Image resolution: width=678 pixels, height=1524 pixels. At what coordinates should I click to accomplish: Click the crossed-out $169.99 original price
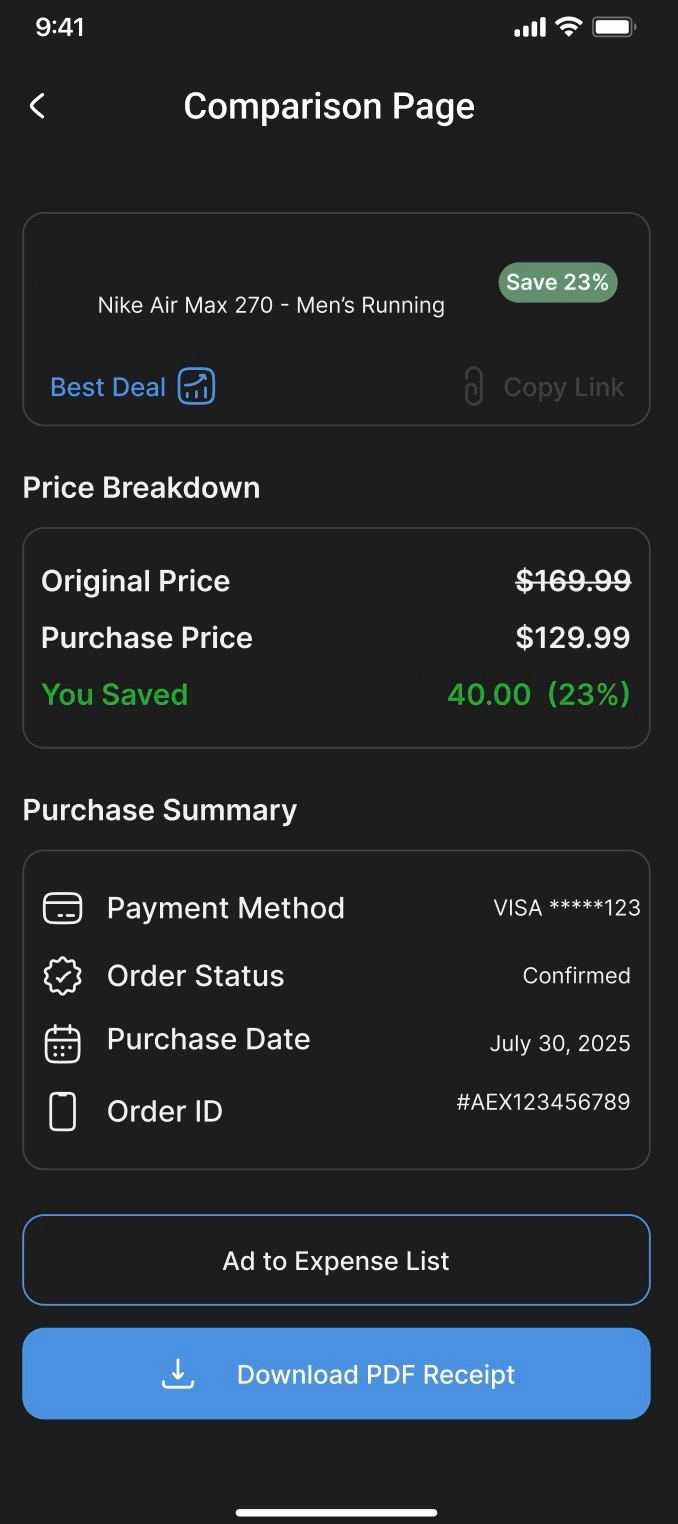(x=573, y=581)
